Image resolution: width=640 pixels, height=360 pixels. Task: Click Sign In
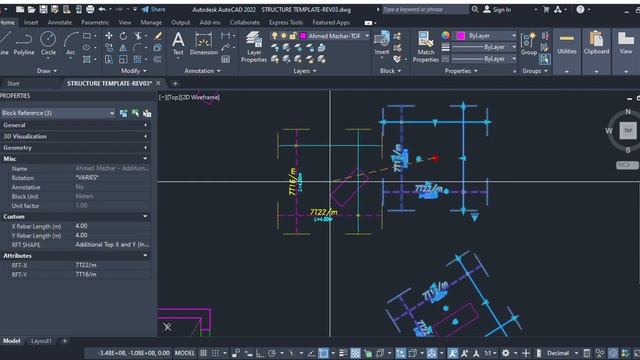[x=498, y=9]
